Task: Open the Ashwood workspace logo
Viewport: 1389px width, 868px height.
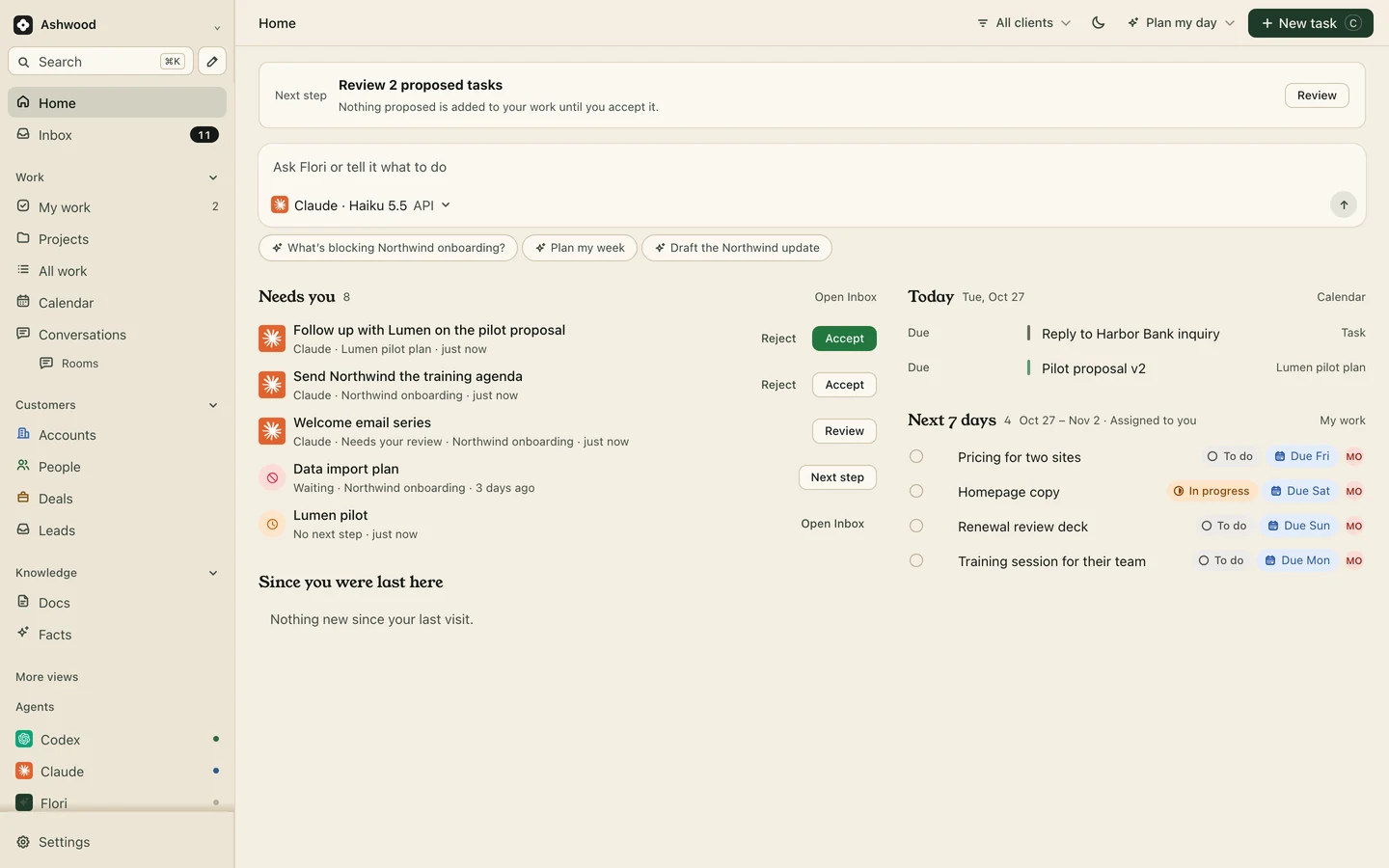Action: click(23, 25)
